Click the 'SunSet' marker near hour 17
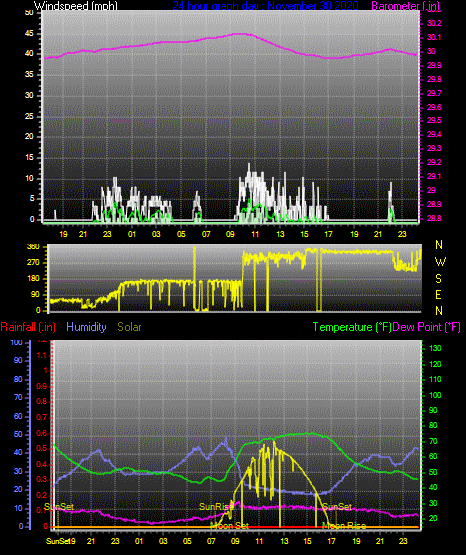The height and width of the screenshot is (555, 466). pos(337,507)
